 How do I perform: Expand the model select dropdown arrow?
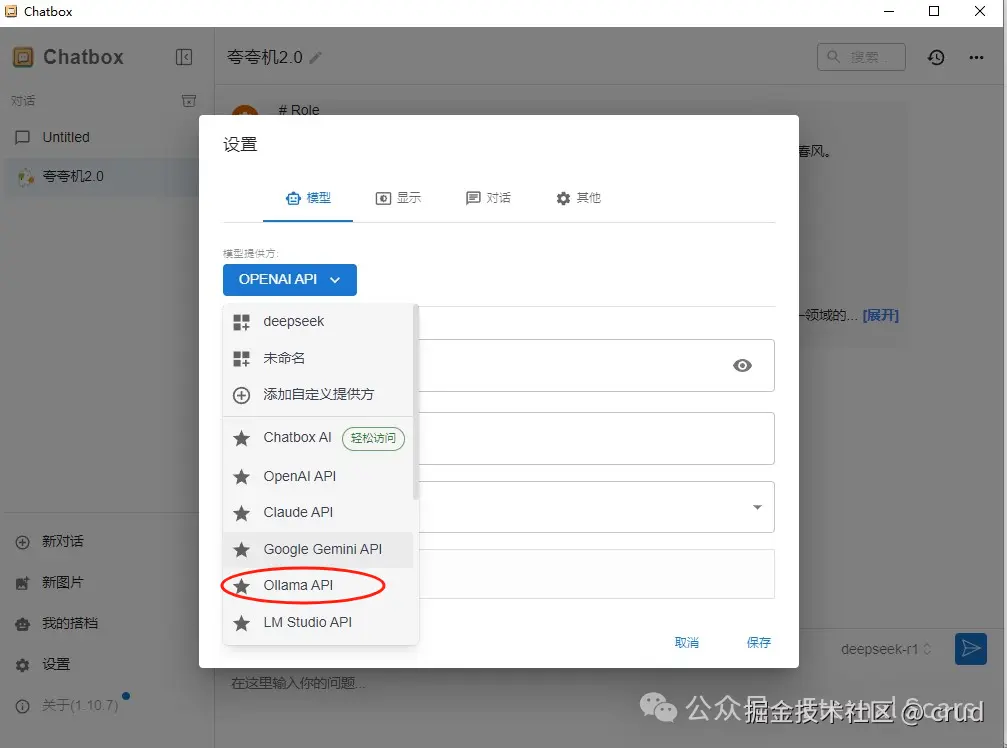757,507
